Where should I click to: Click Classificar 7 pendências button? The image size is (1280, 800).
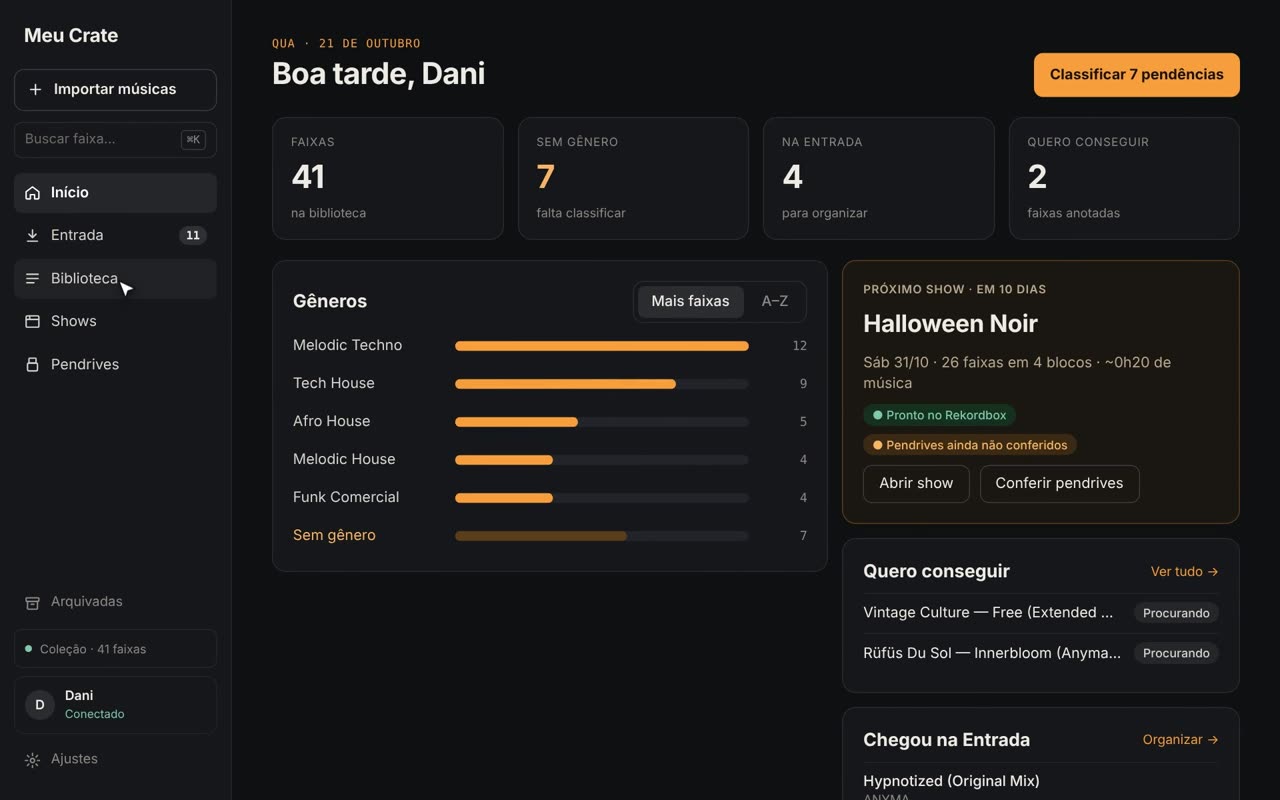point(1137,75)
